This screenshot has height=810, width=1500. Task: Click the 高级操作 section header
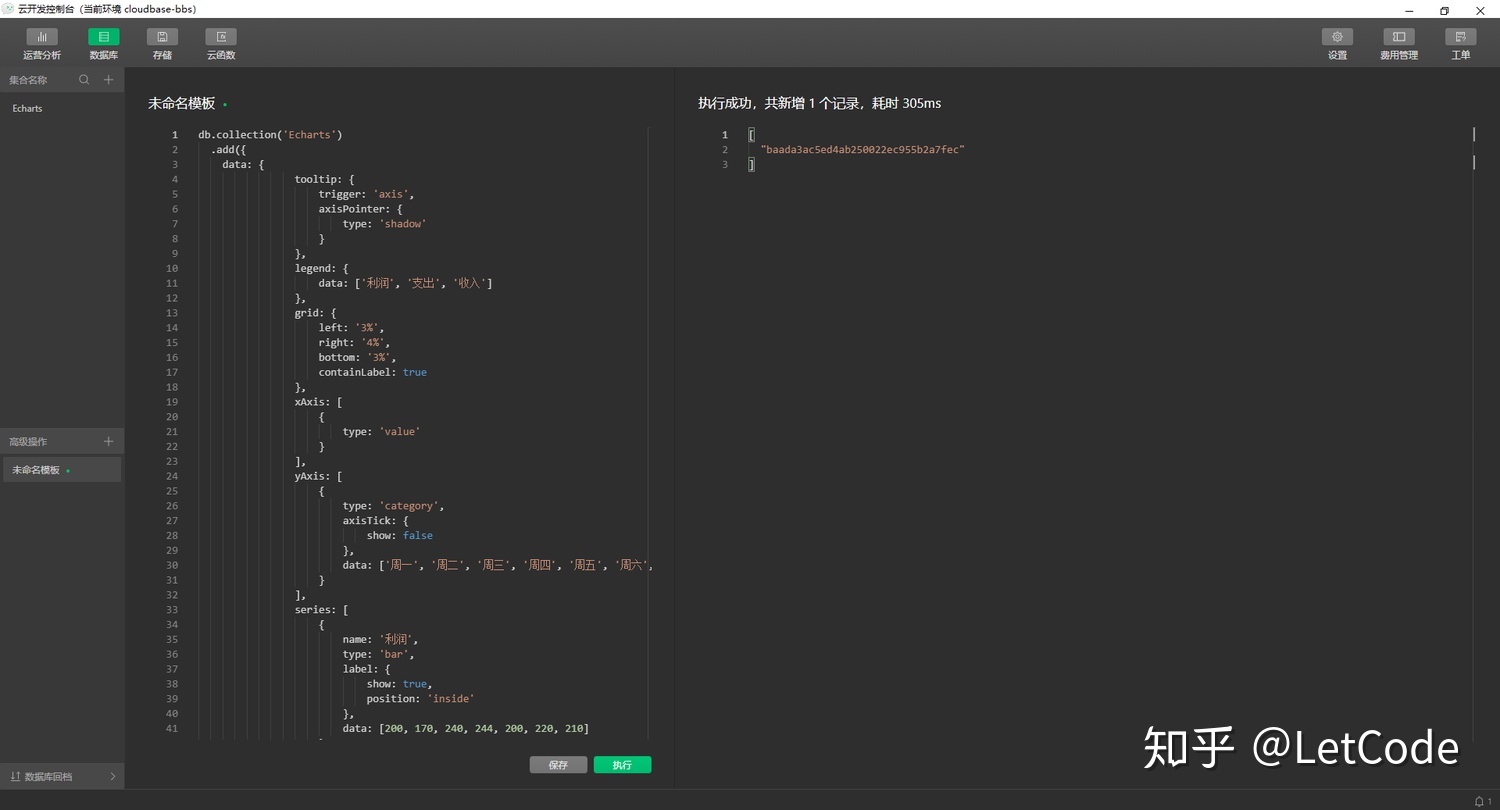(x=28, y=441)
